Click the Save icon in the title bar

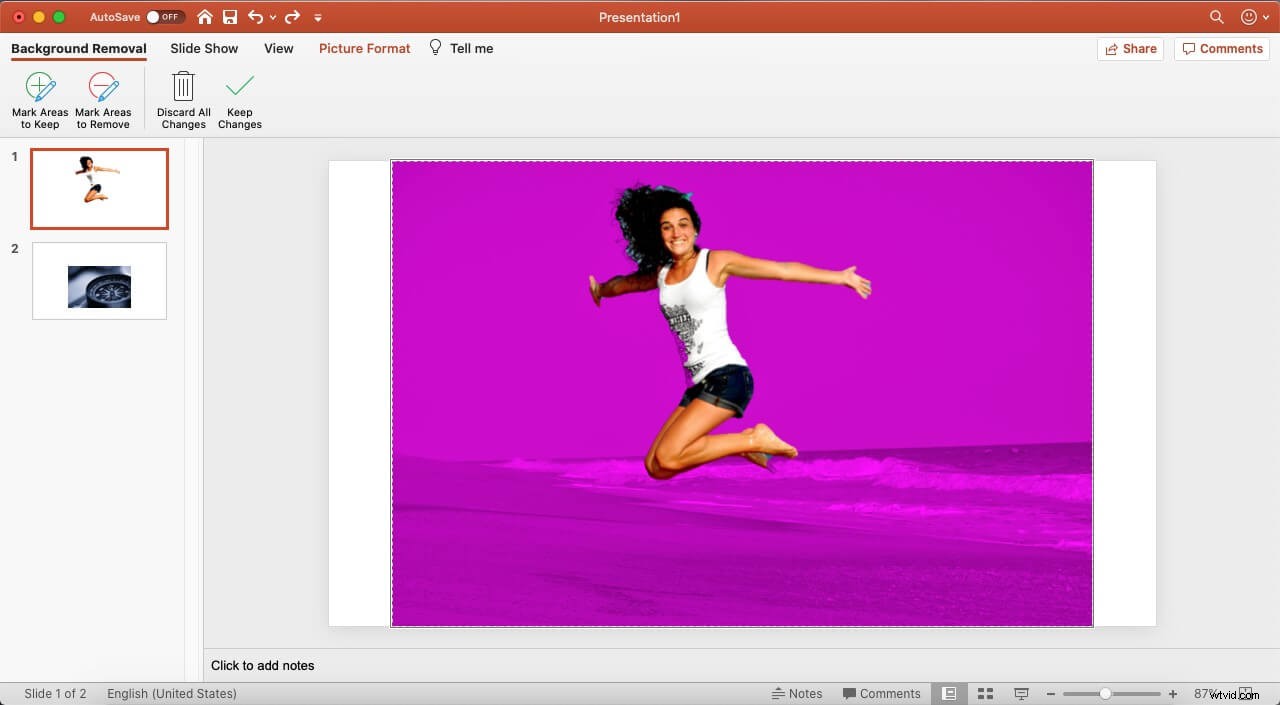[230, 17]
